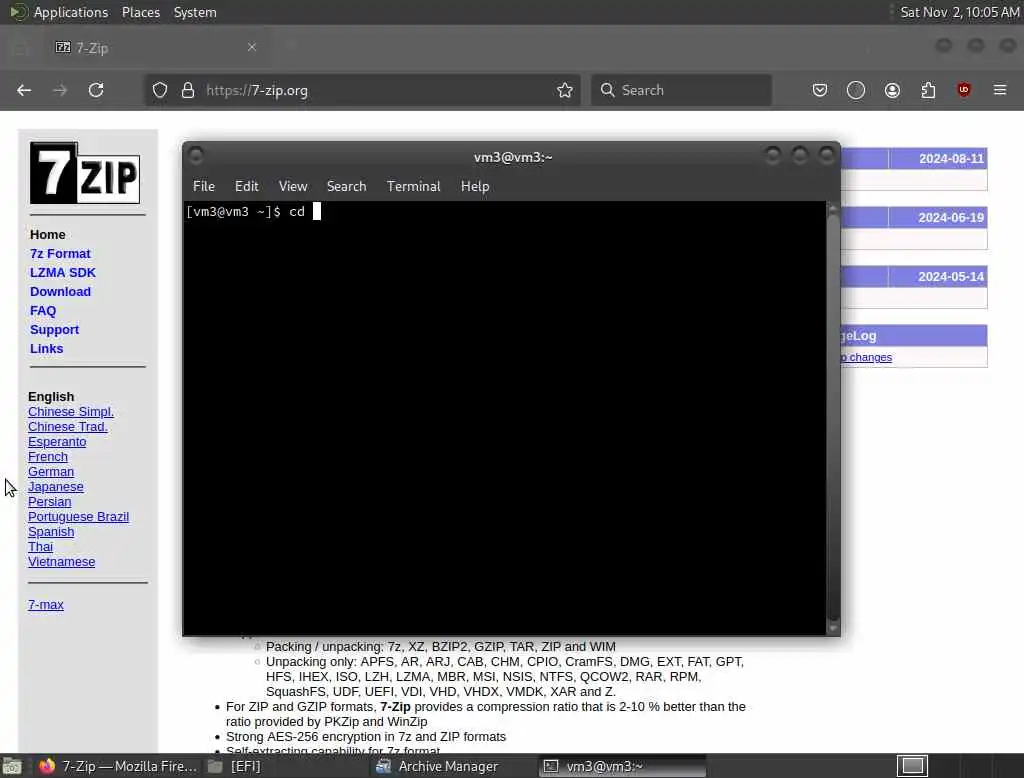Open the 7z Format link
Image resolution: width=1024 pixels, height=778 pixels.
pos(60,253)
